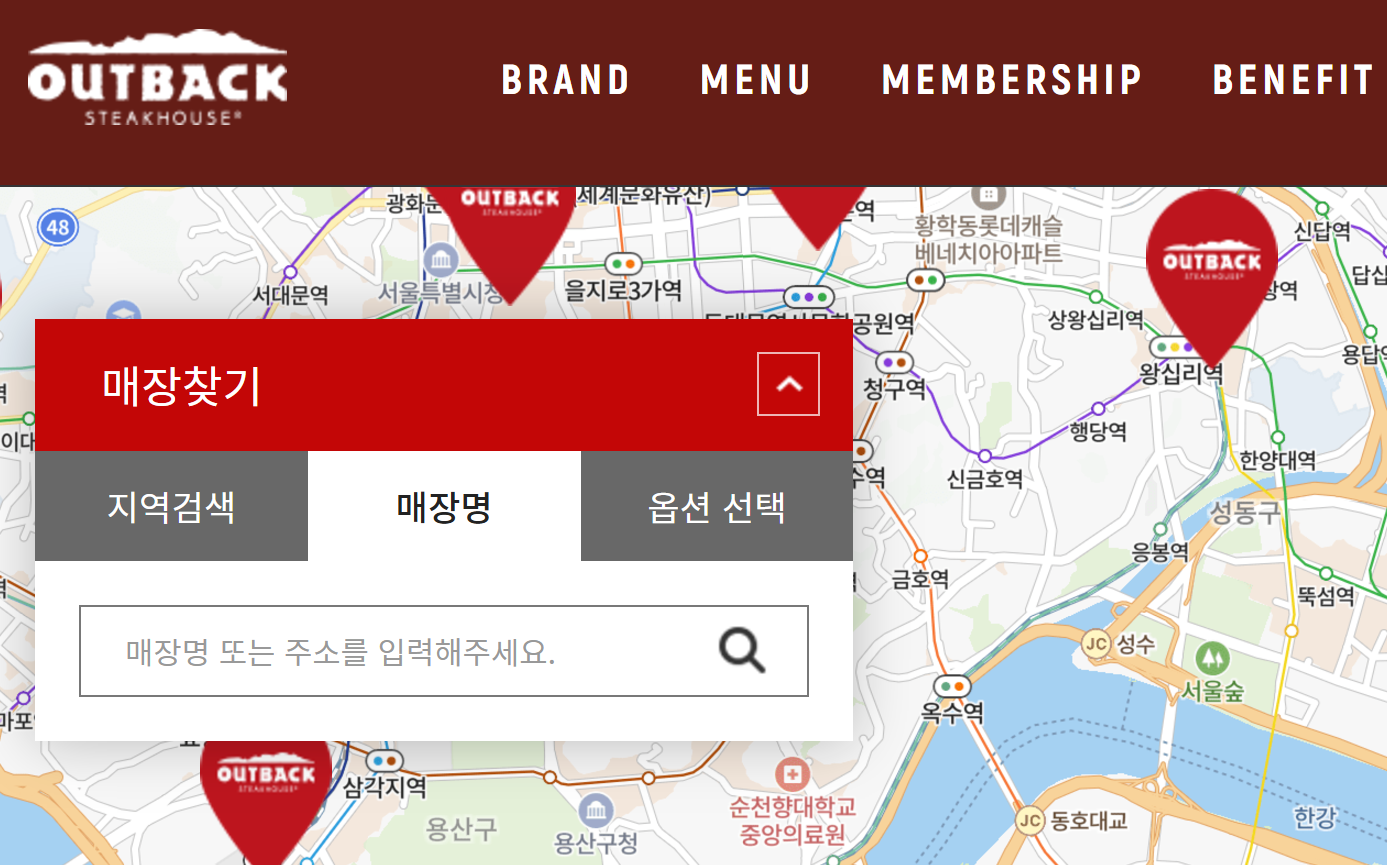The height and width of the screenshot is (865, 1387).
Task: Switch to the 지역검색 tab
Action: (x=171, y=506)
